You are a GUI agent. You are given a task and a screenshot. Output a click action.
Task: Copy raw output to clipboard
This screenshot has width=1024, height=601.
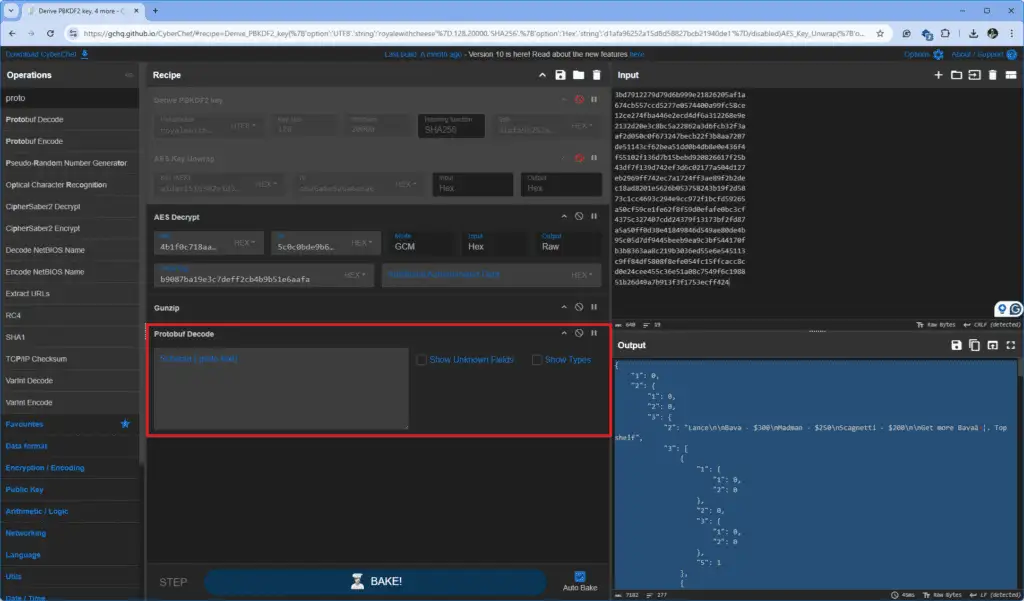[x=974, y=345]
